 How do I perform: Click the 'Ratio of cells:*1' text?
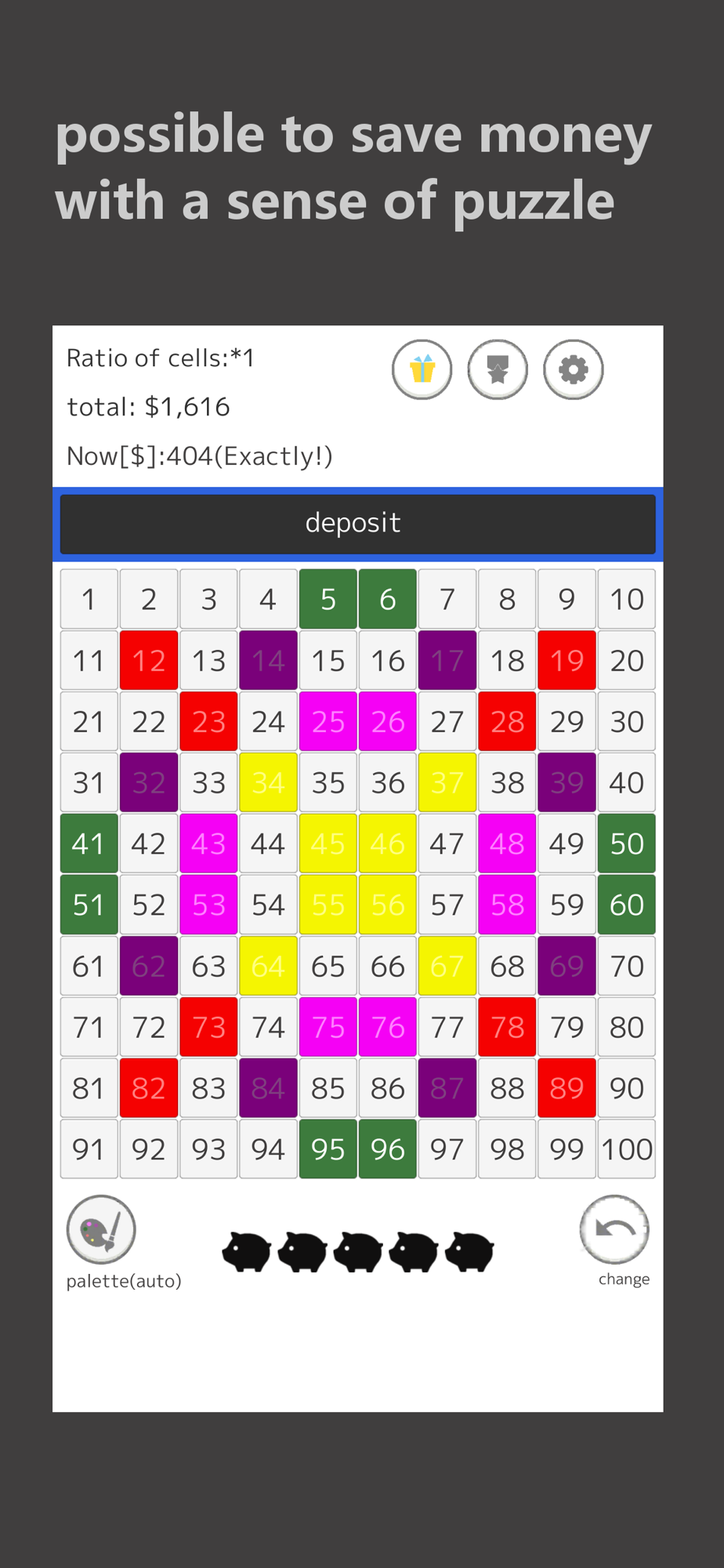(x=161, y=358)
